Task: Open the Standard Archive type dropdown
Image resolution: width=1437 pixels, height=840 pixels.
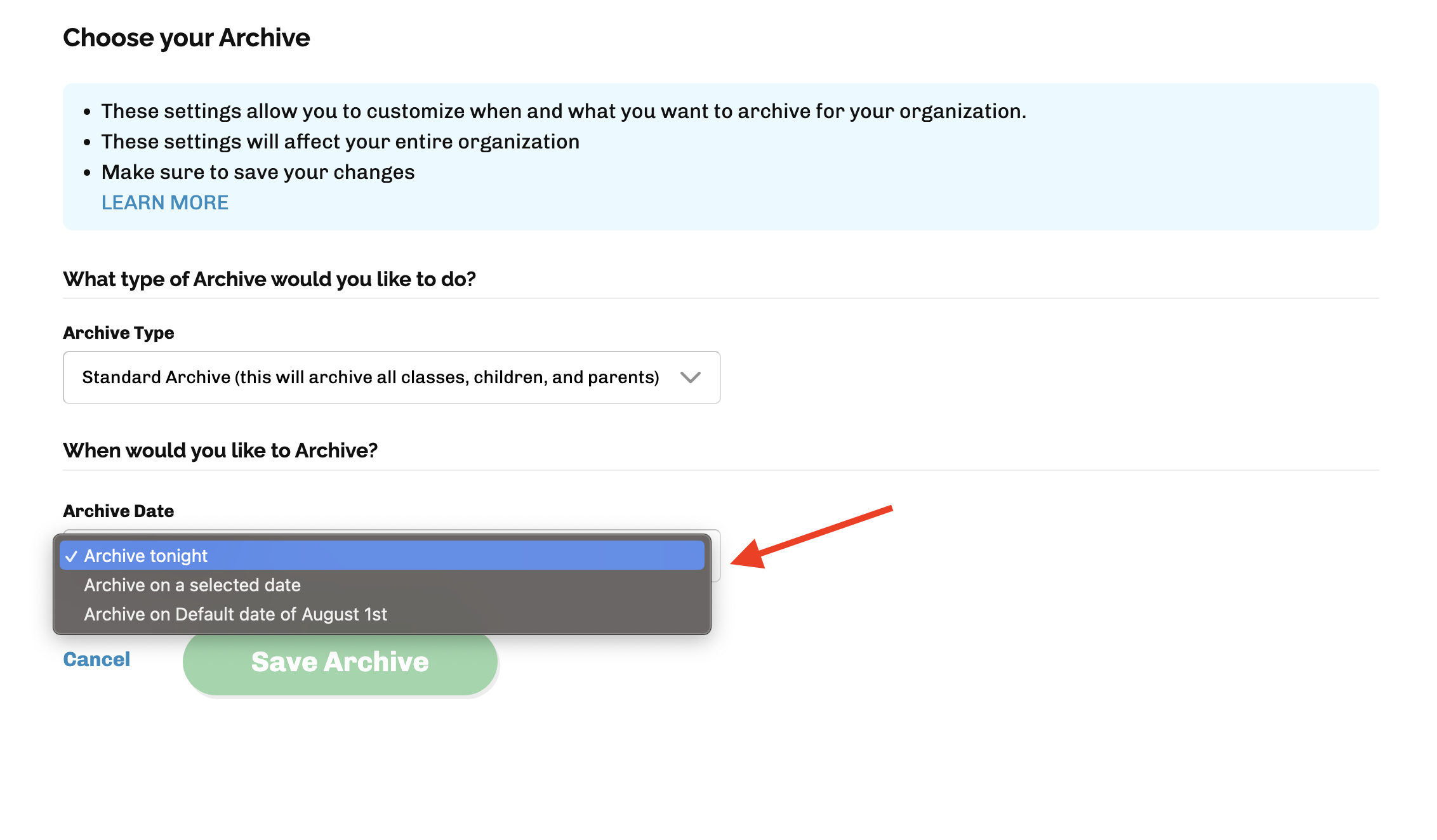Action: coord(392,377)
